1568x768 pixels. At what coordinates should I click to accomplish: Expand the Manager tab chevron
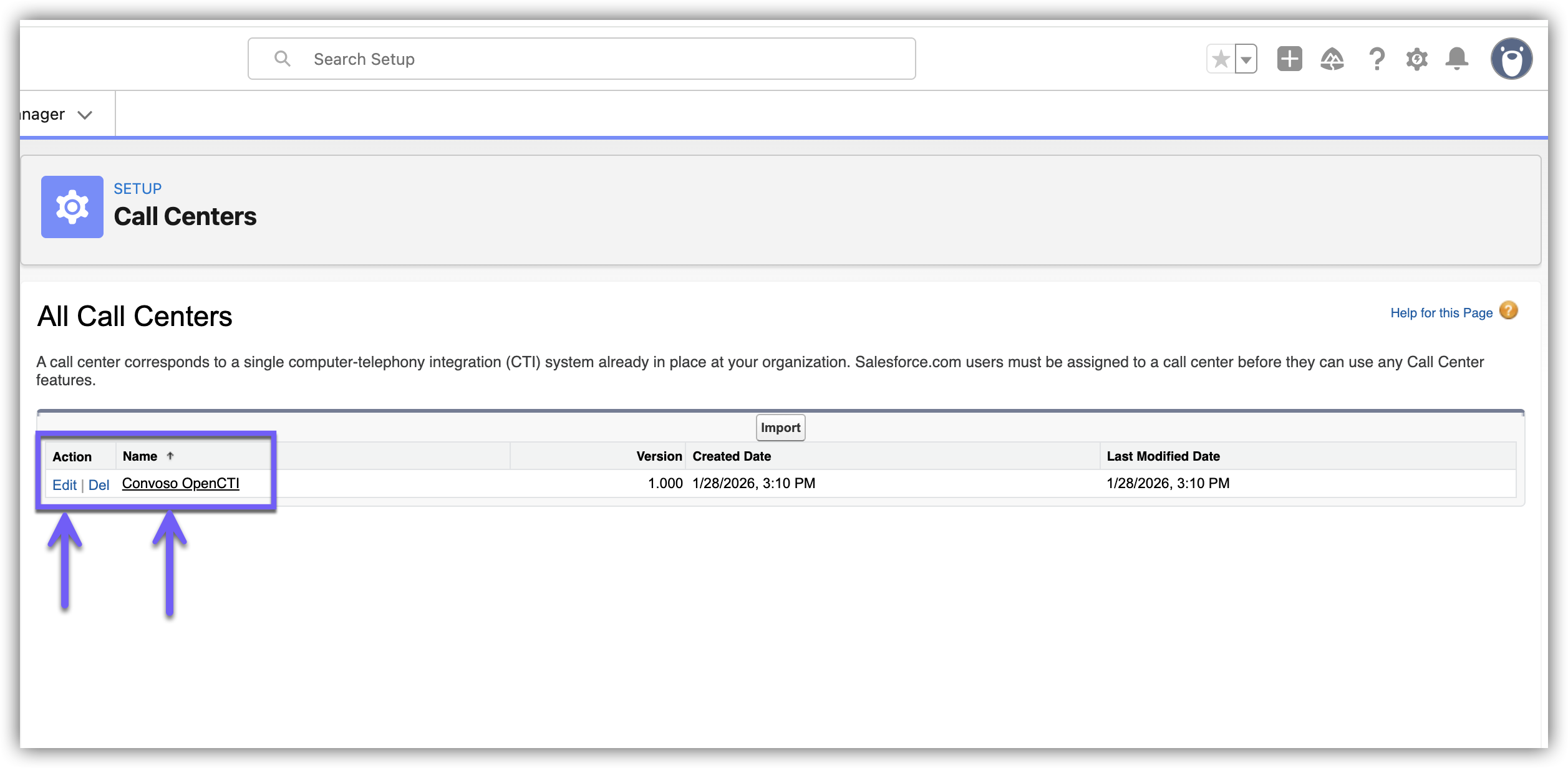click(85, 115)
